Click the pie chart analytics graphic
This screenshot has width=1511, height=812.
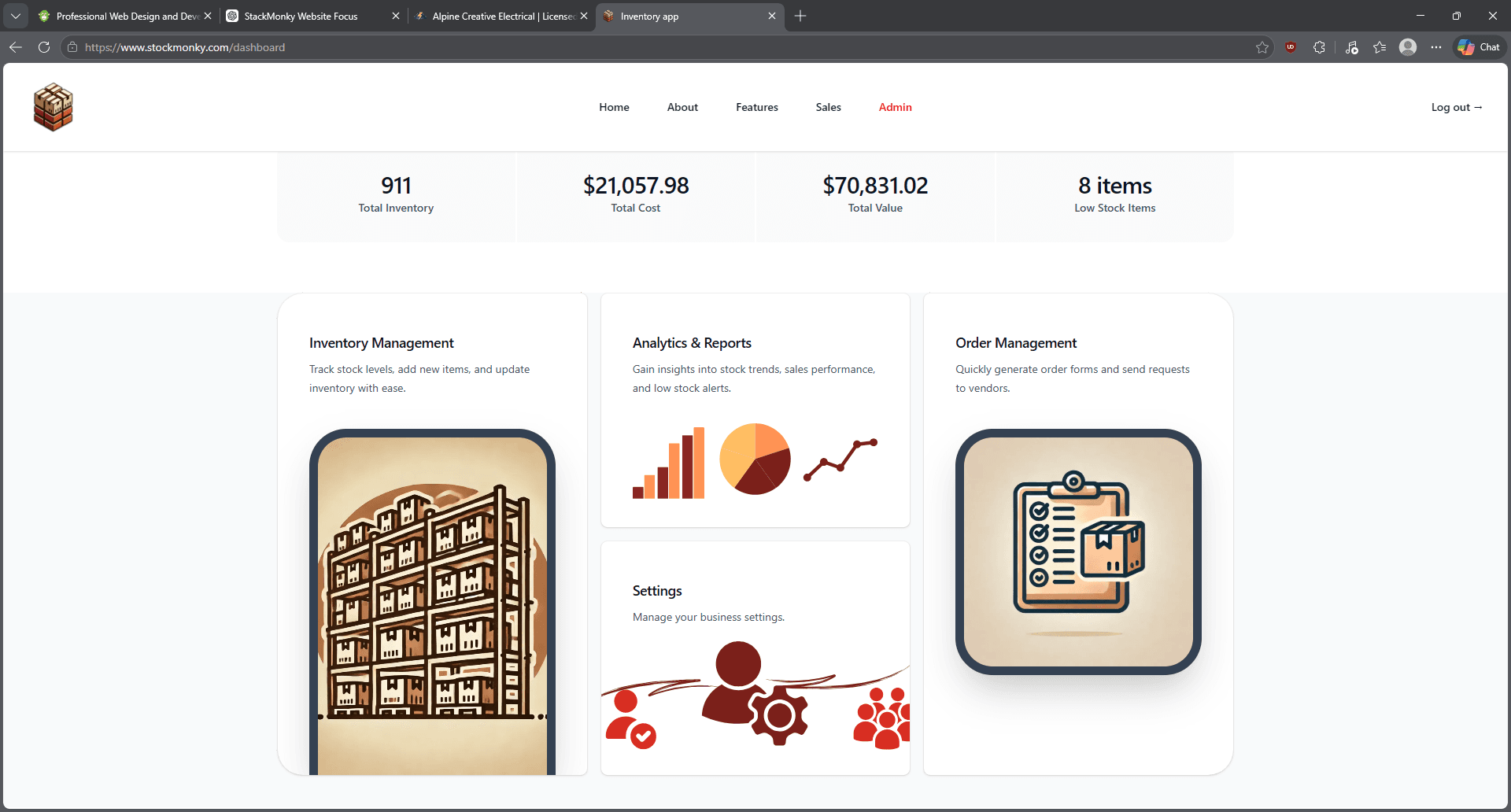[x=755, y=459]
